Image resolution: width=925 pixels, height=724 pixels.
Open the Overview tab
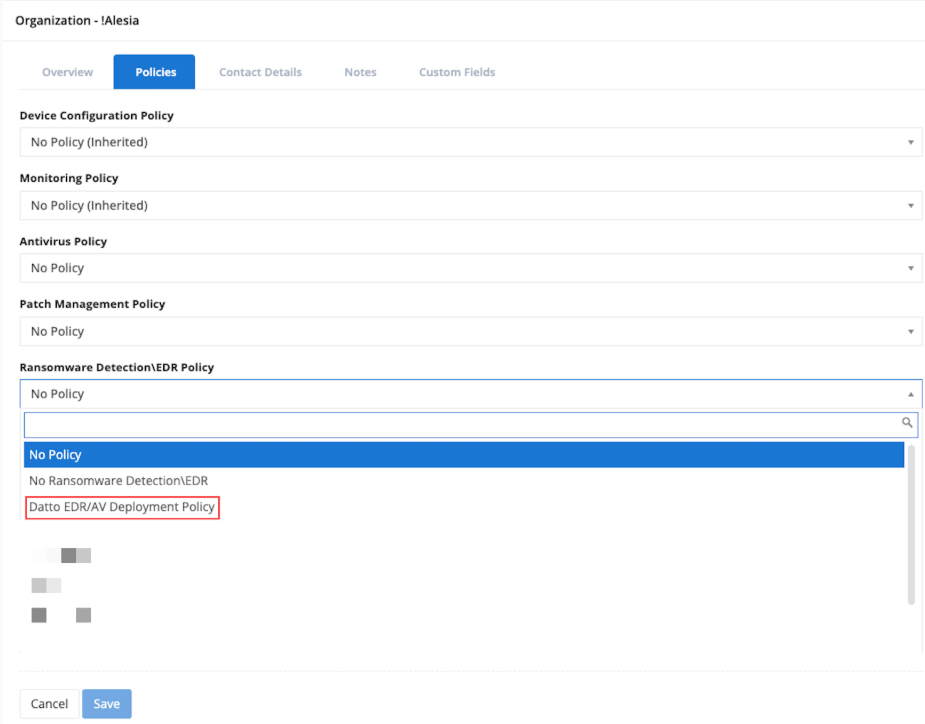click(67, 72)
